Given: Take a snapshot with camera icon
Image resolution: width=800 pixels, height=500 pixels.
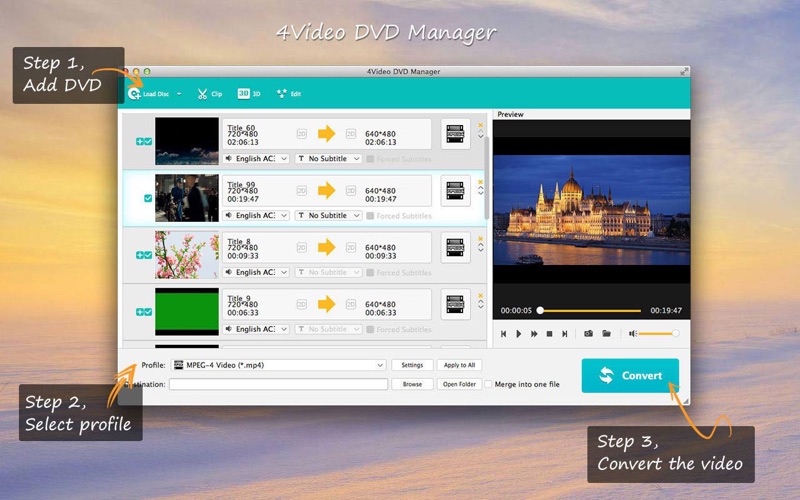Looking at the screenshot, I should [588, 333].
